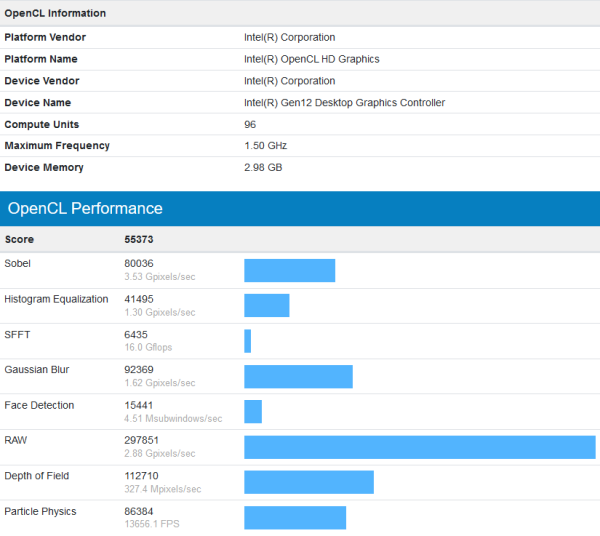
Task: Click the Depth of Field bar
Action: [309, 482]
